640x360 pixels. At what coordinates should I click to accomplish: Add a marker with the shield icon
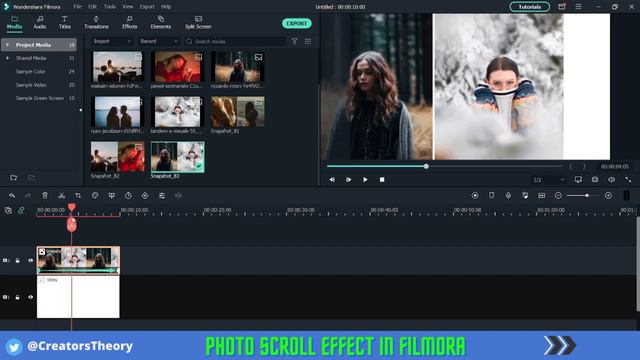click(x=491, y=196)
